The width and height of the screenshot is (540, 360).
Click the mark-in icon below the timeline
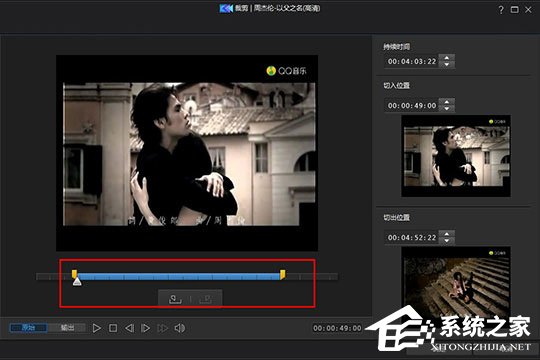(175, 299)
